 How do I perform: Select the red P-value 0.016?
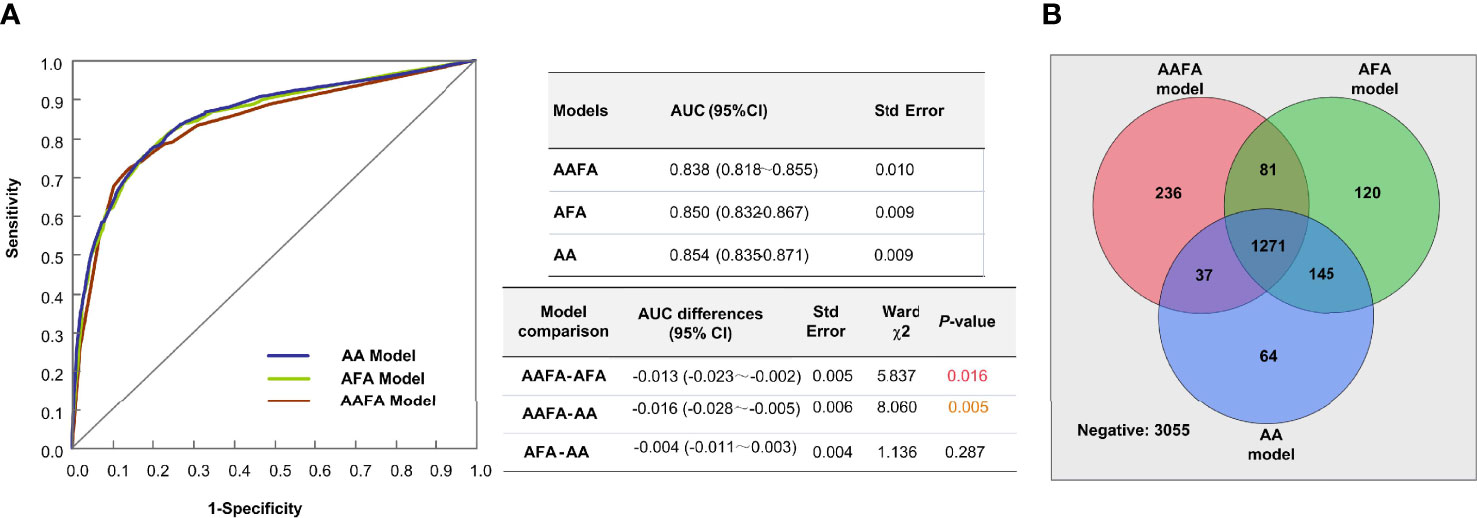point(968,376)
